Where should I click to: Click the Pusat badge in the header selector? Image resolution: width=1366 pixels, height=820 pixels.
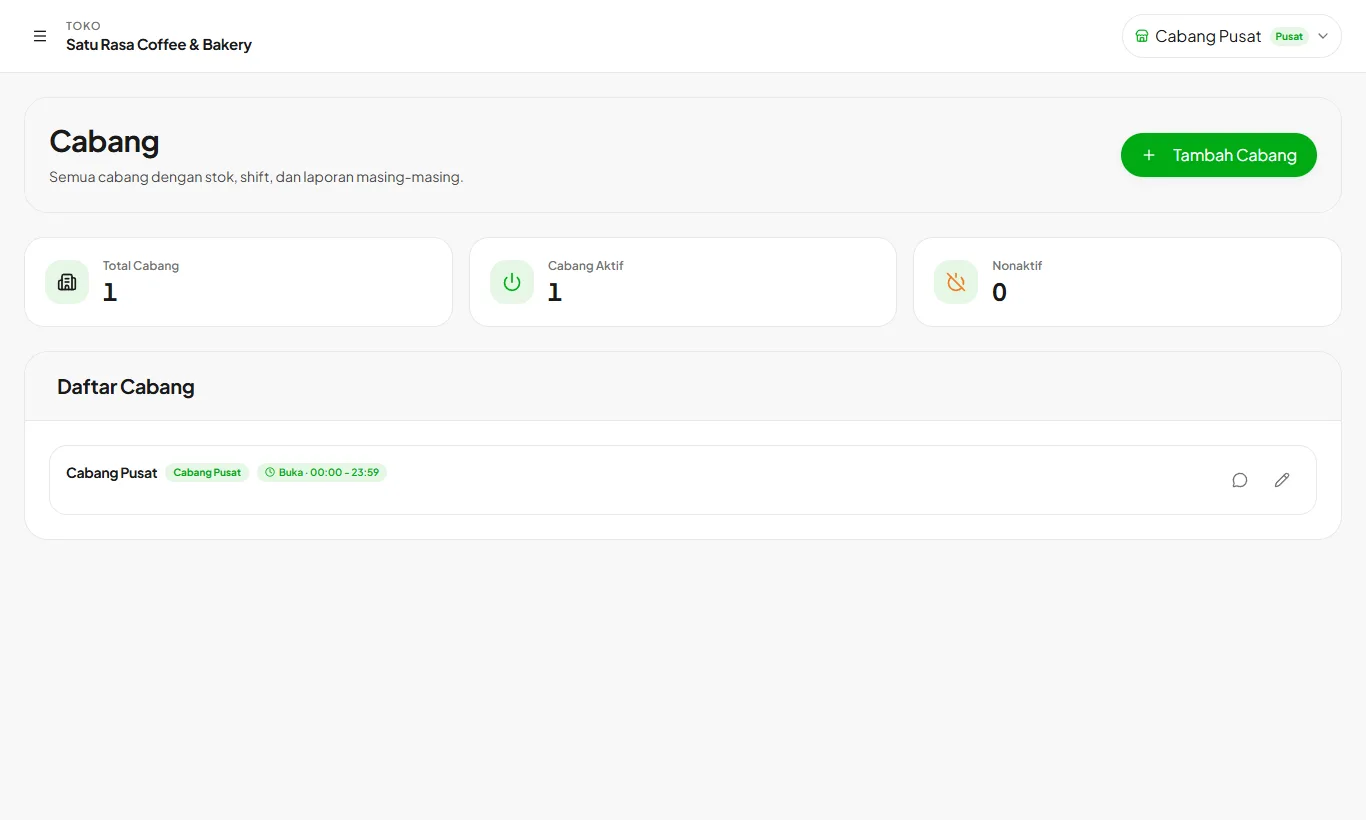1289,36
